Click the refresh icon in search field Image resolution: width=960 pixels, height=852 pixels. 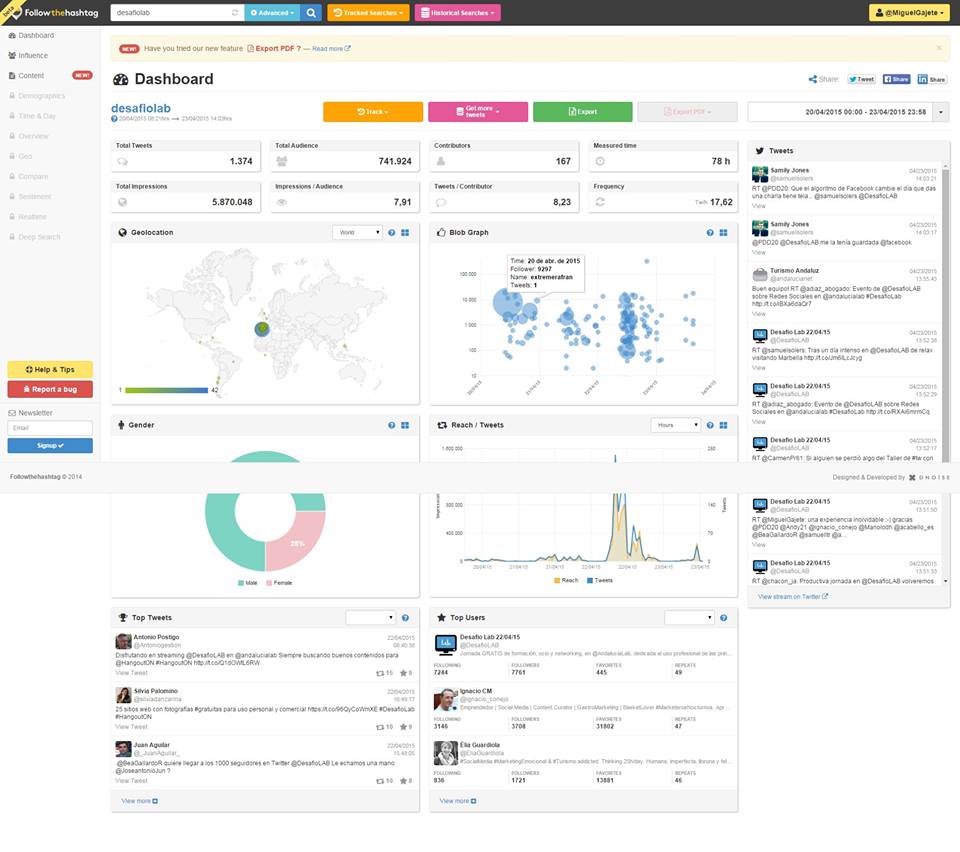tap(234, 12)
